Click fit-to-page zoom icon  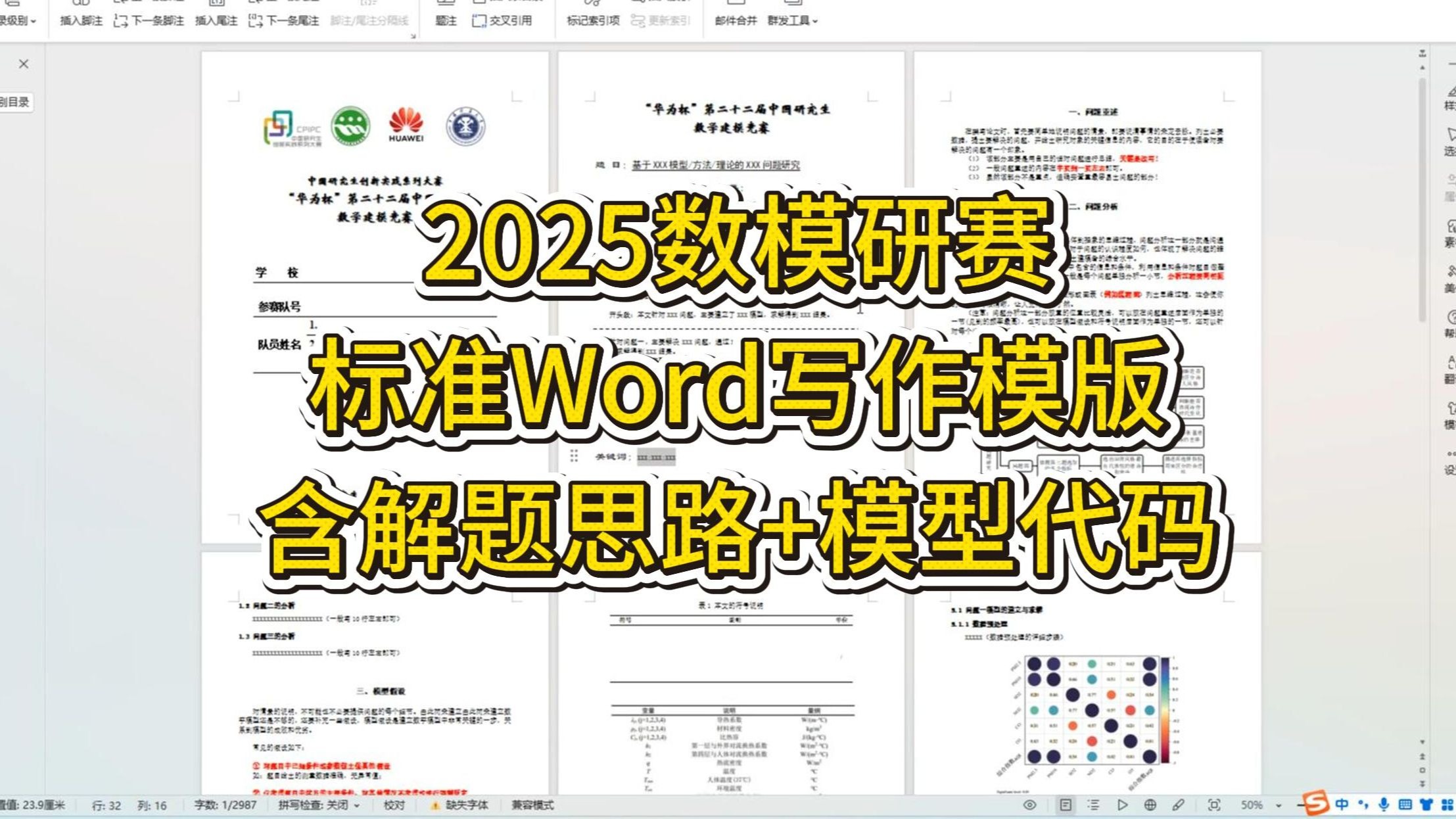point(1214,805)
